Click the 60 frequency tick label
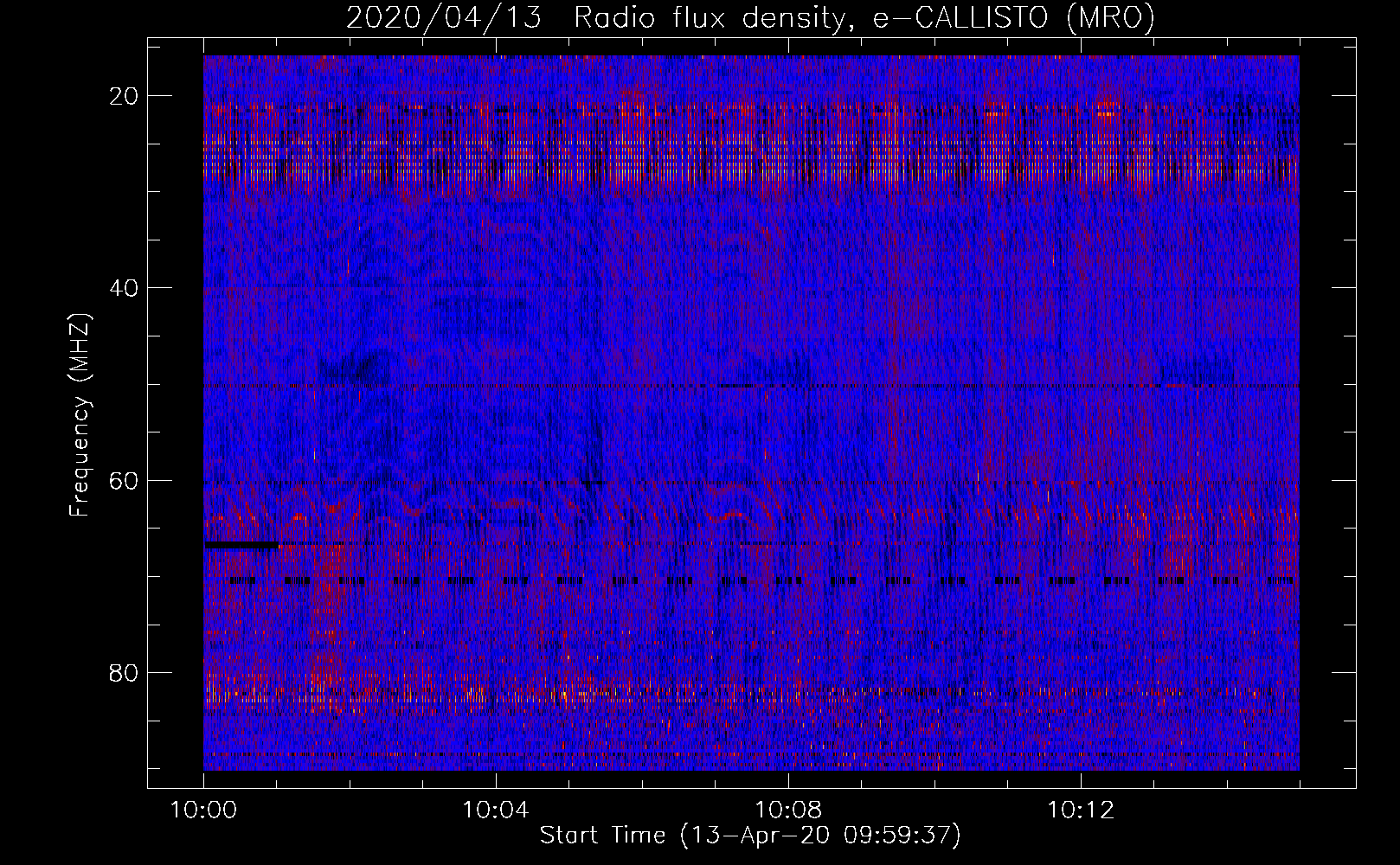Image resolution: width=1400 pixels, height=865 pixels. (125, 480)
